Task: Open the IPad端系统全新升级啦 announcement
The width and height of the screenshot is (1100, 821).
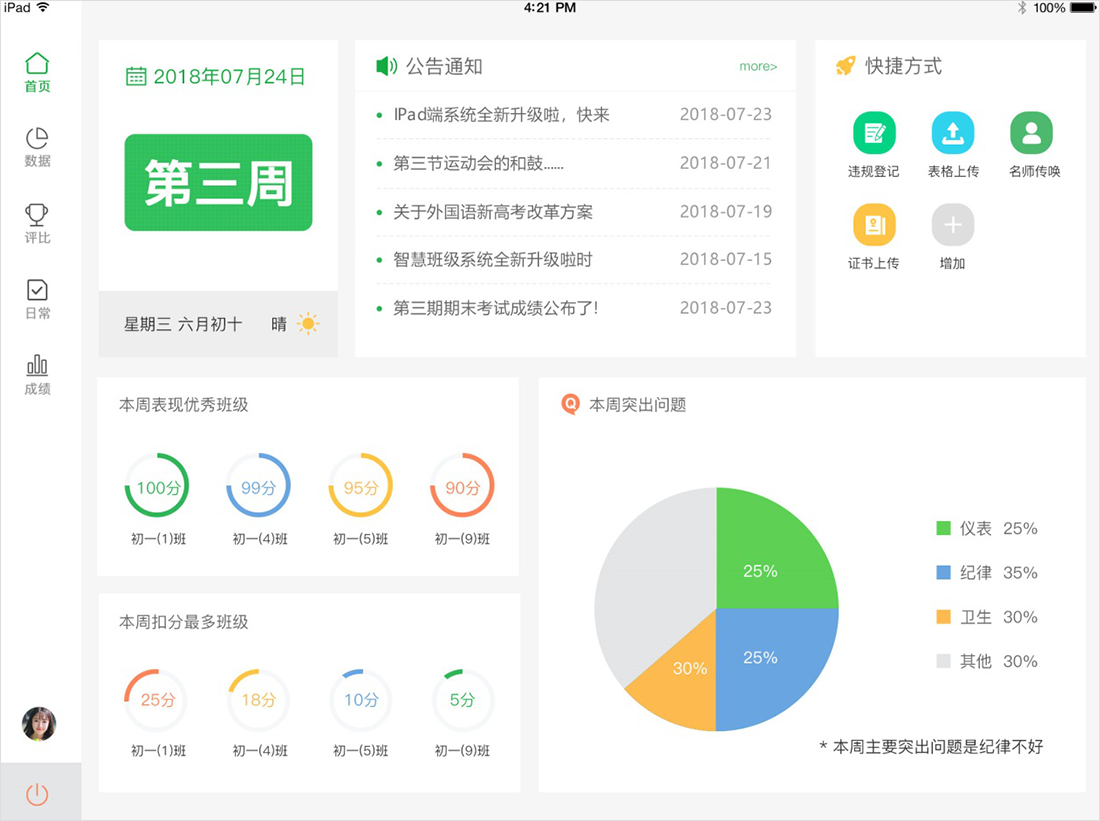Action: 501,115
